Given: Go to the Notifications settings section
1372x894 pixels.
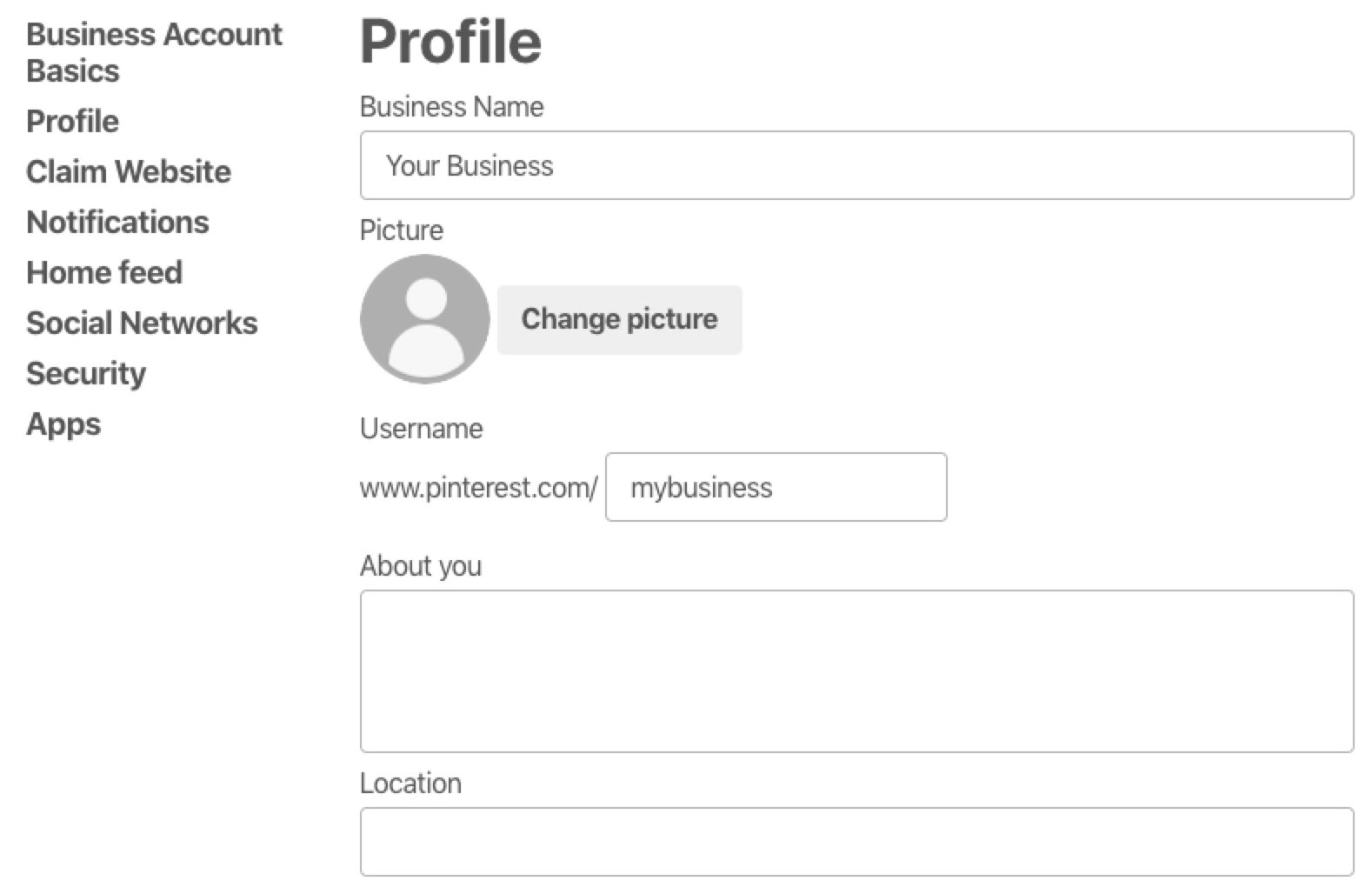Looking at the screenshot, I should 118,223.
